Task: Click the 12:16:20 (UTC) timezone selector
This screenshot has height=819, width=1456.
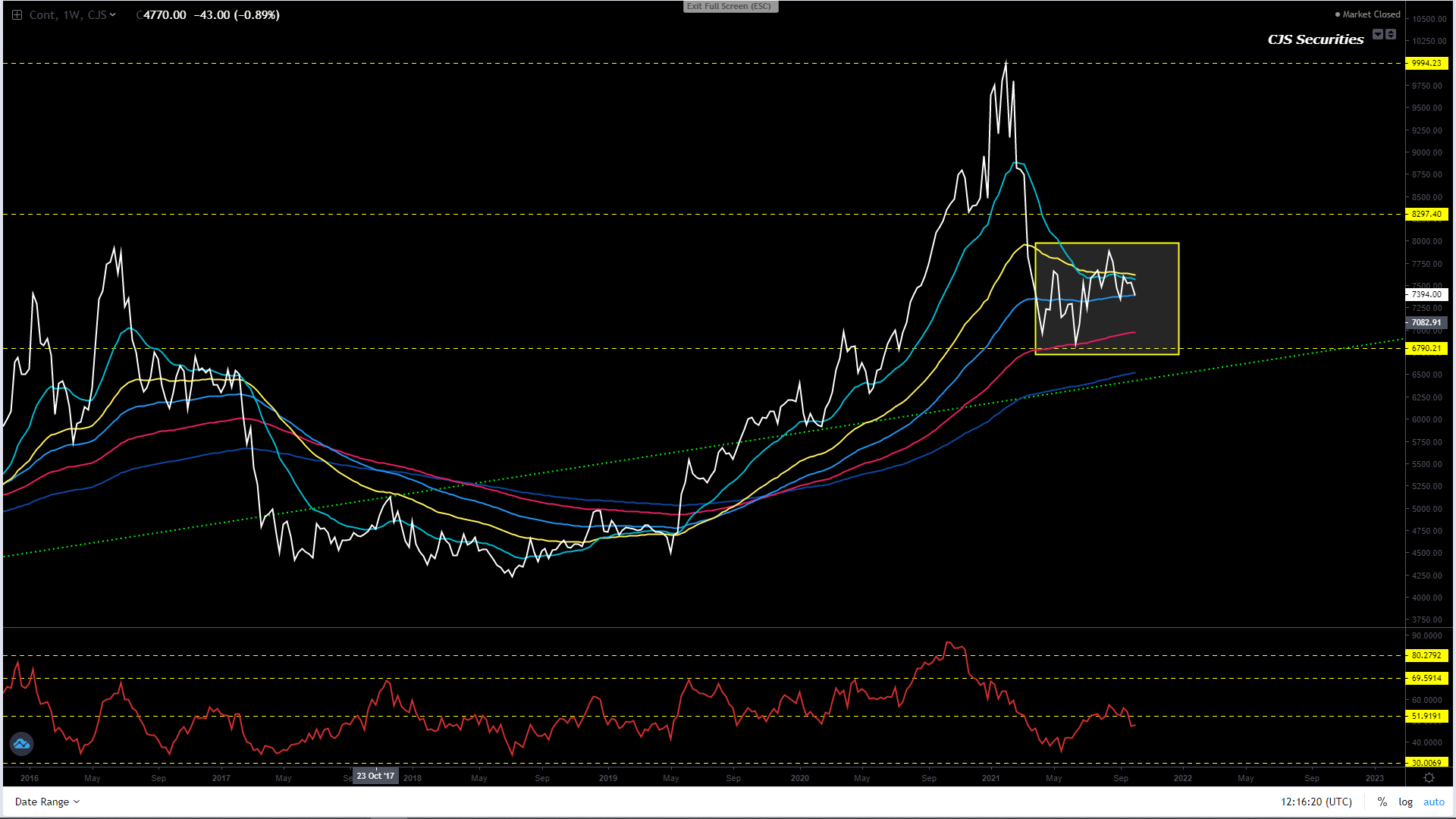Action: click(x=1316, y=802)
